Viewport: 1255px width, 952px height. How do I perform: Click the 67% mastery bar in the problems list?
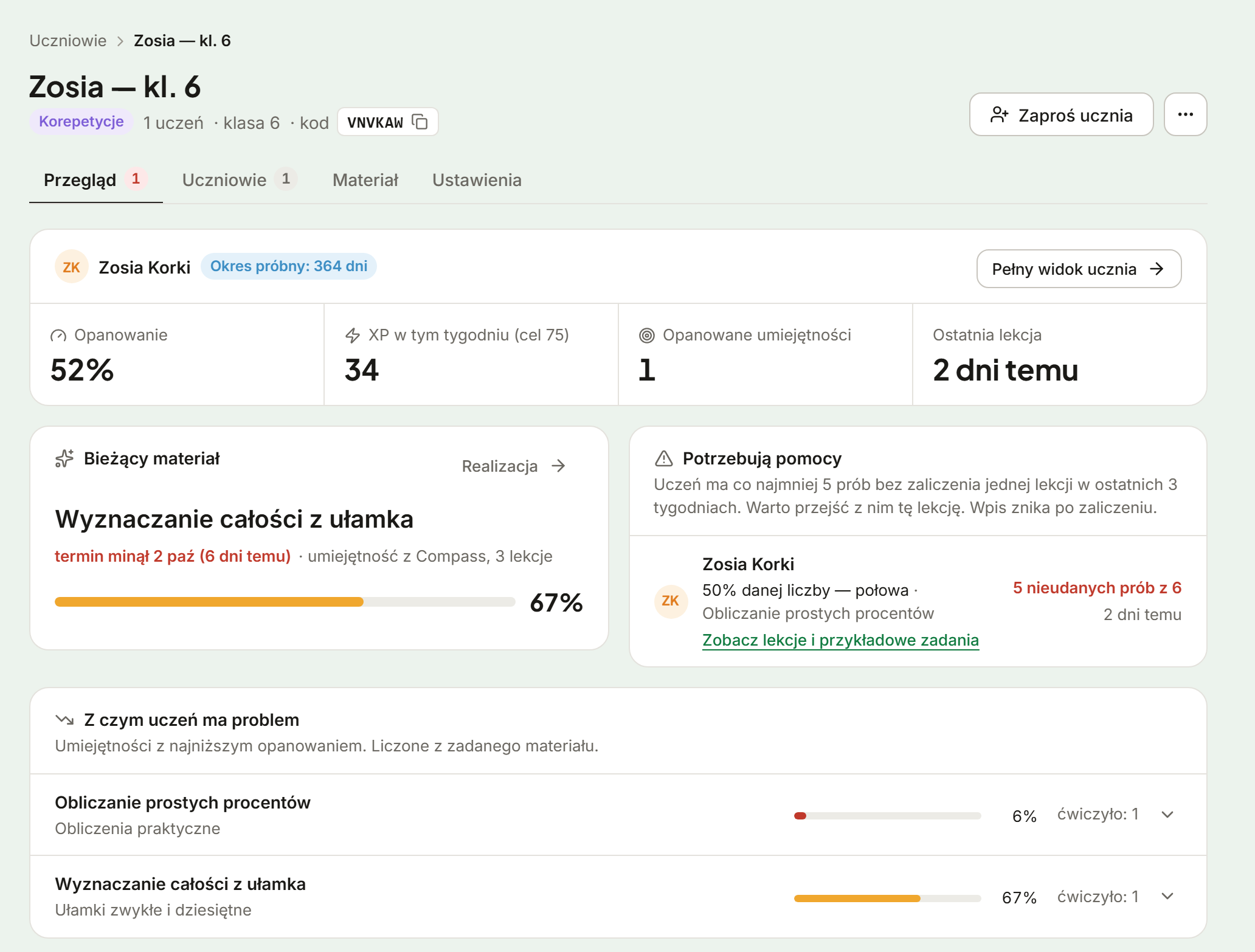pyautogui.click(x=887, y=899)
